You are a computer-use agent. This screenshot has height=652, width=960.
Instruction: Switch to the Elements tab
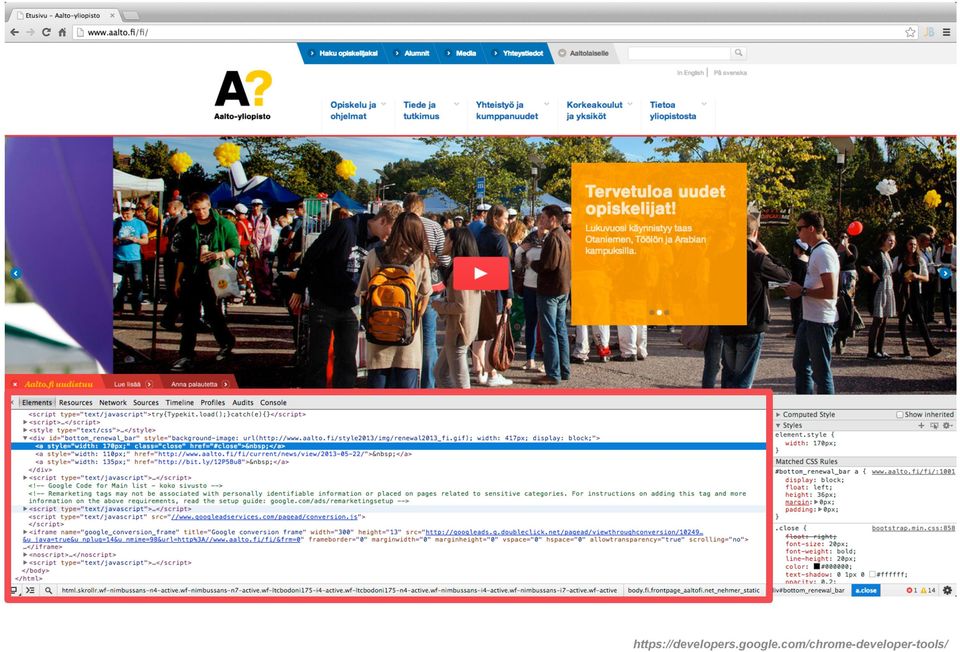(x=37, y=403)
